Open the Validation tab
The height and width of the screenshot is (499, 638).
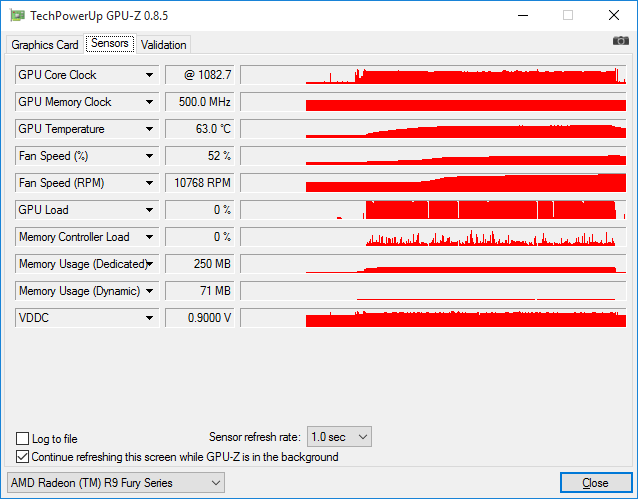[x=164, y=45]
